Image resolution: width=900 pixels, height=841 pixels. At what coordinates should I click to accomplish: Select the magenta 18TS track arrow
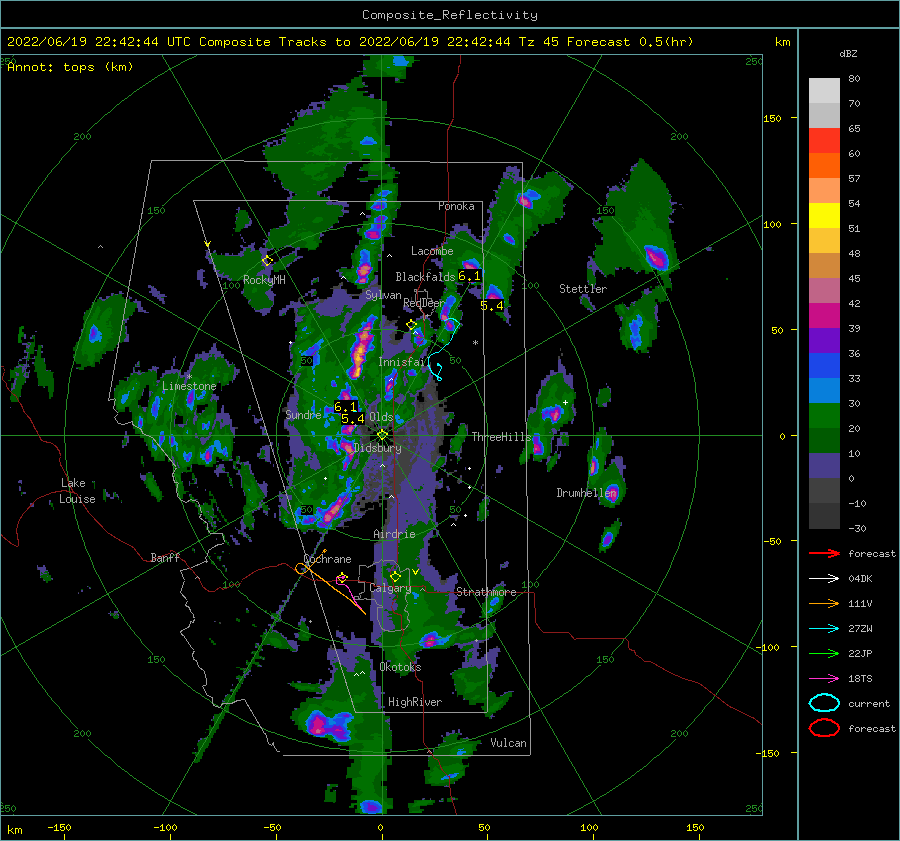pyautogui.click(x=824, y=679)
